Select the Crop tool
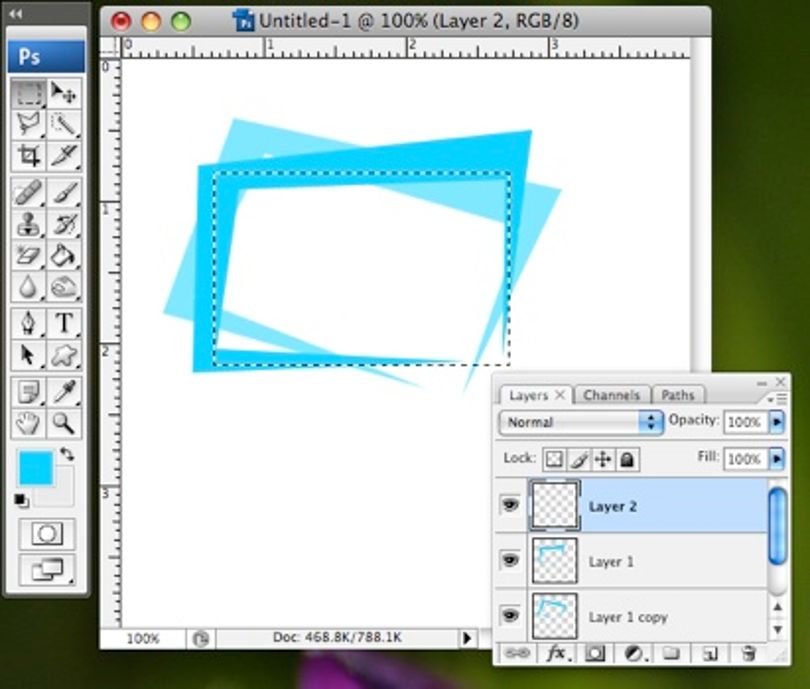The width and height of the screenshot is (810, 689). click(28, 155)
